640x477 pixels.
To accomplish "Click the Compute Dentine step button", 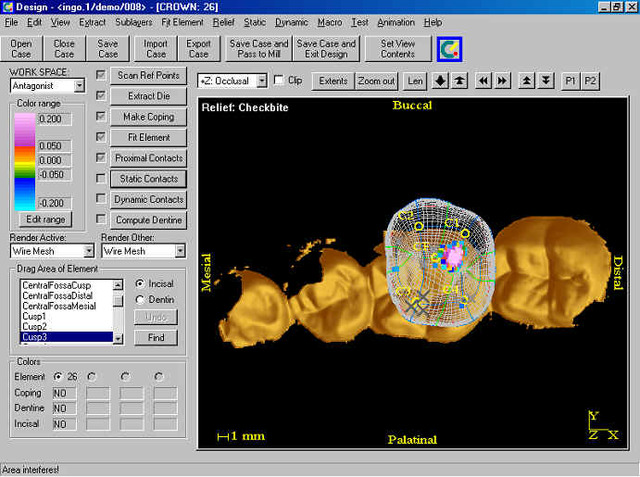I will point(149,220).
